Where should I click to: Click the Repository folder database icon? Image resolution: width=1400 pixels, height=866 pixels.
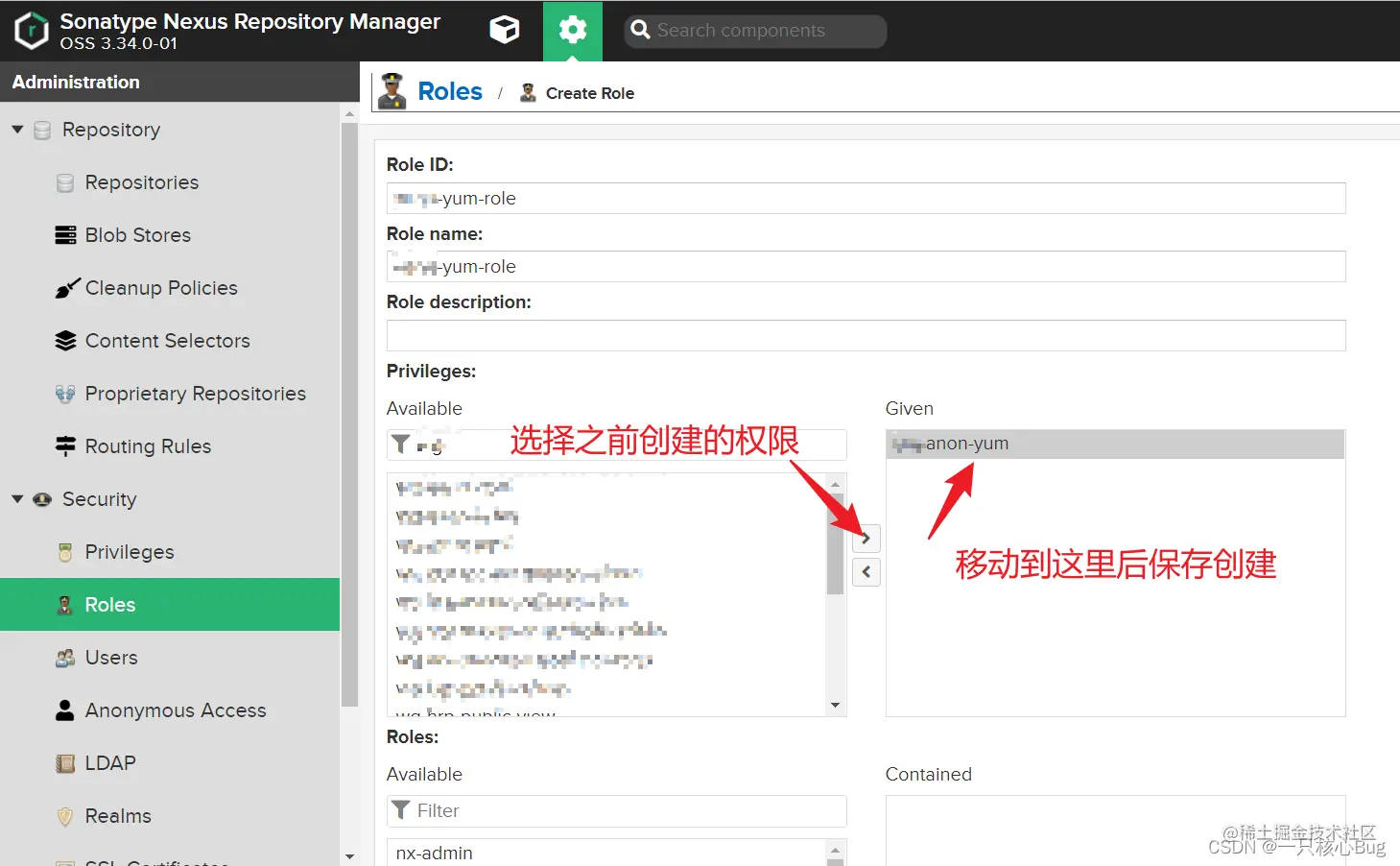[42, 130]
